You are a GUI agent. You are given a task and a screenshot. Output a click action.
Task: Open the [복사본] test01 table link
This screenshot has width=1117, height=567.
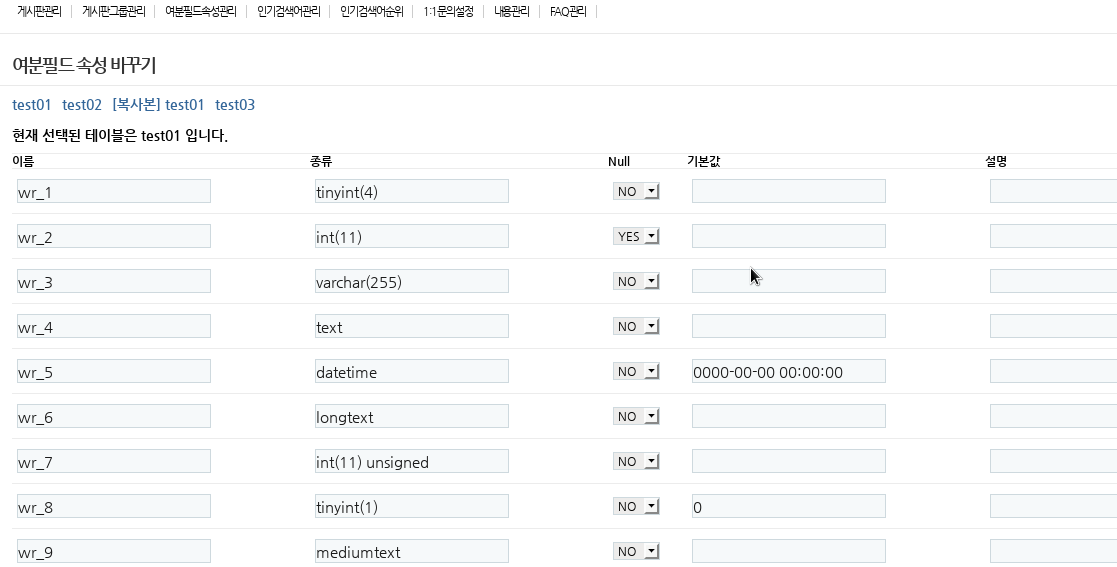pyautogui.click(x=158, y=105)
